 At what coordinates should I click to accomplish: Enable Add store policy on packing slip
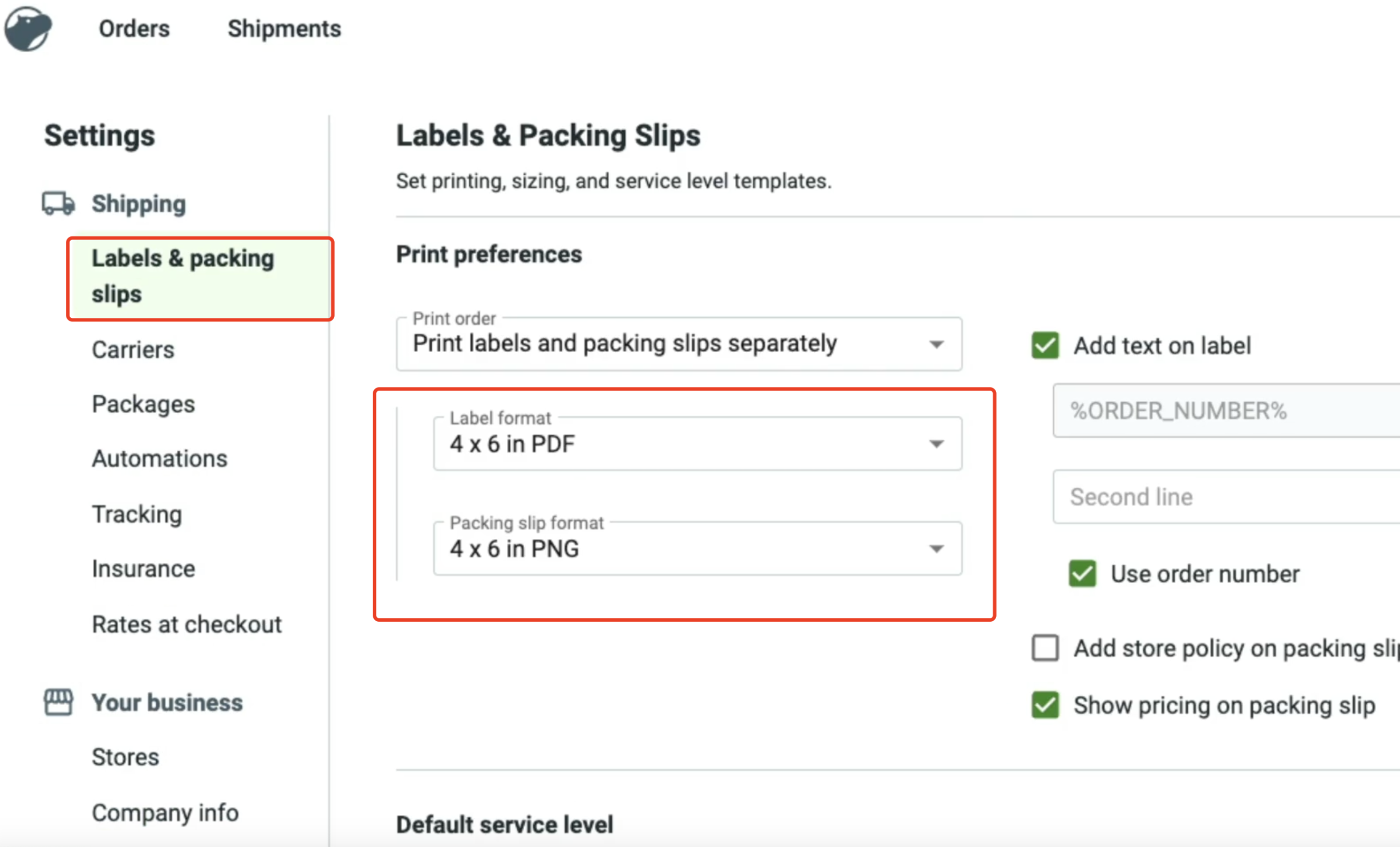1045,648
